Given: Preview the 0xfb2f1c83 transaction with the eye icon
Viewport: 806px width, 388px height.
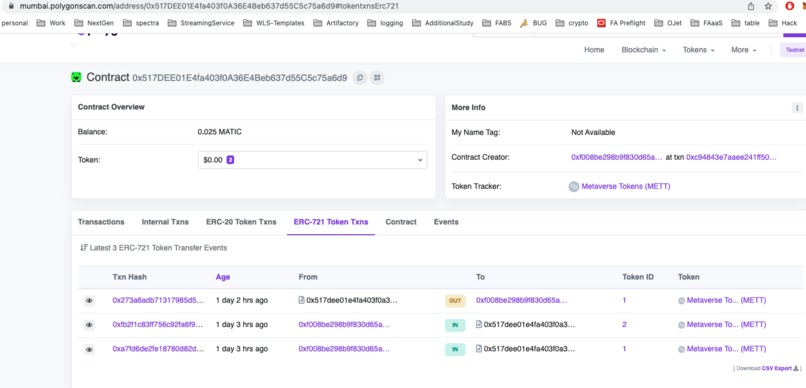Looking at the screenshot, I should tap(89, 325).
